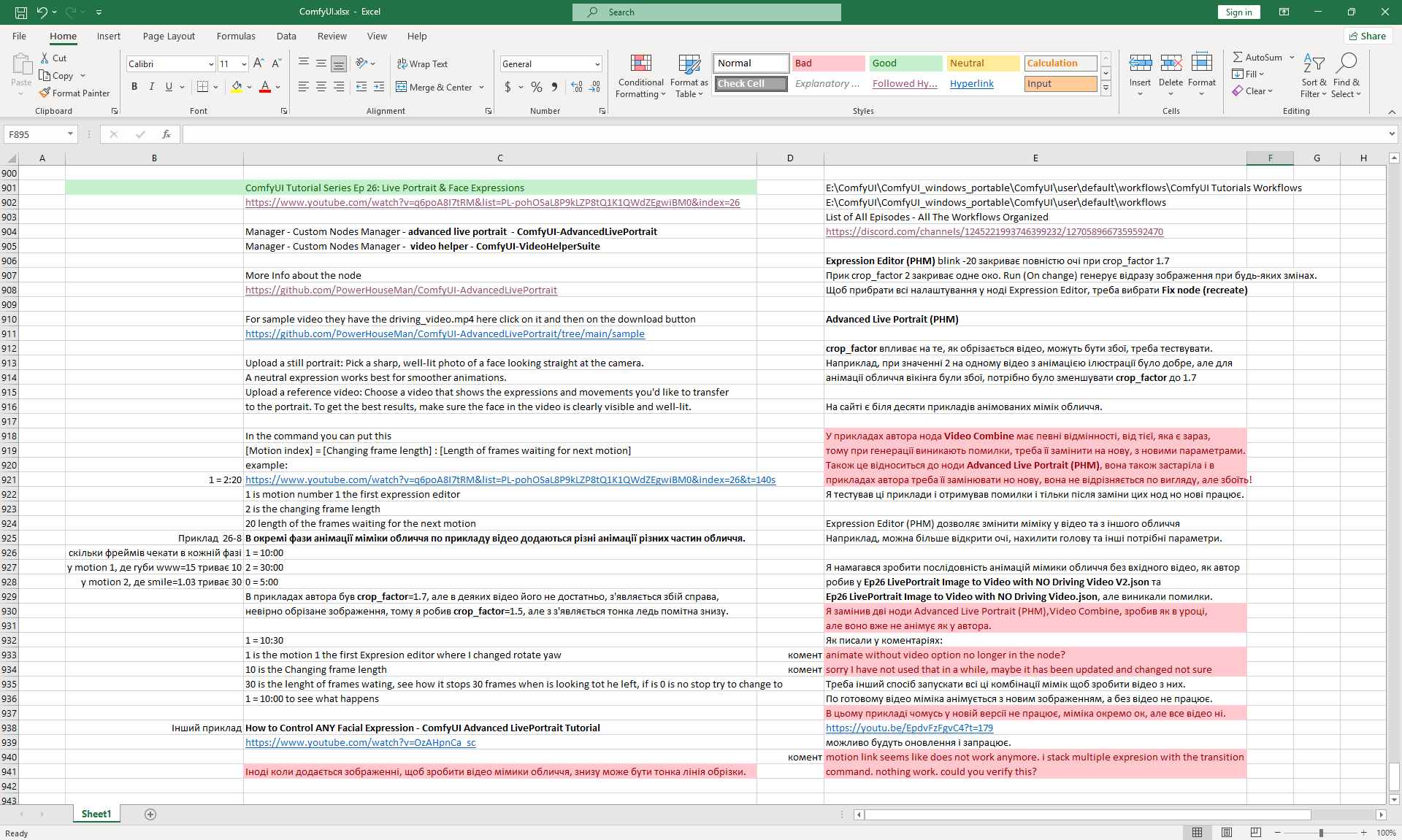Click the Format Painter brush icon
Viewport: 1402px width, 840px height.
[45, 93]
